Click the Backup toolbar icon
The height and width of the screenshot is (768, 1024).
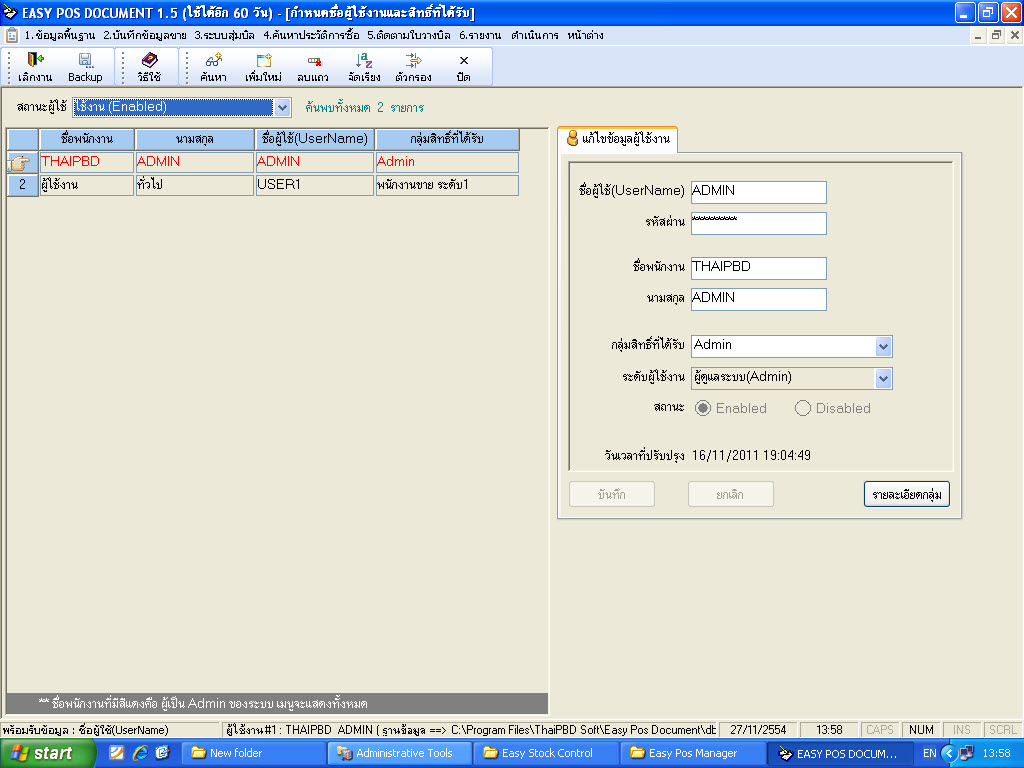tap(85, 67)
